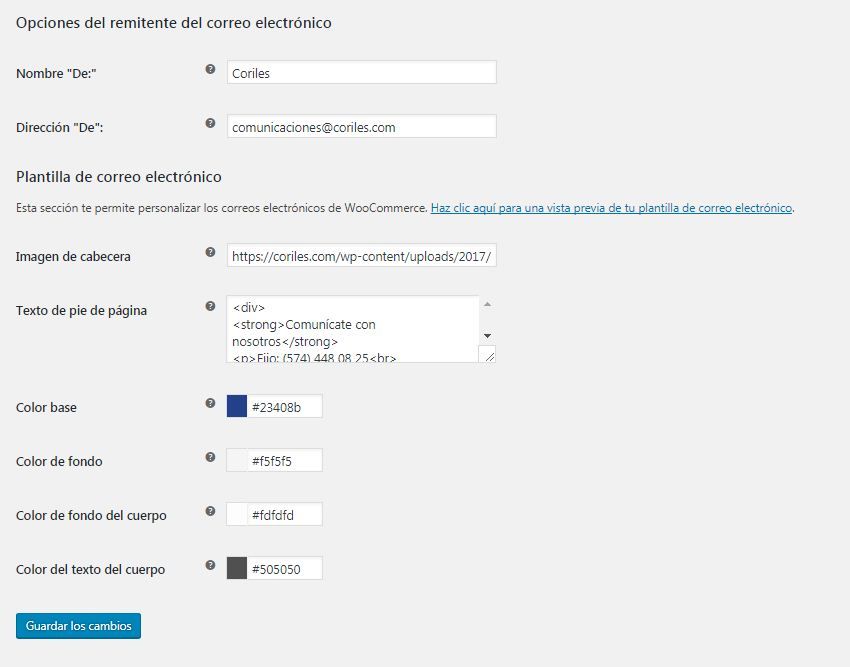Viewport: 850px width, 667px height.
Task: Click help icon beside Dirección "De"
Action: 210,123
